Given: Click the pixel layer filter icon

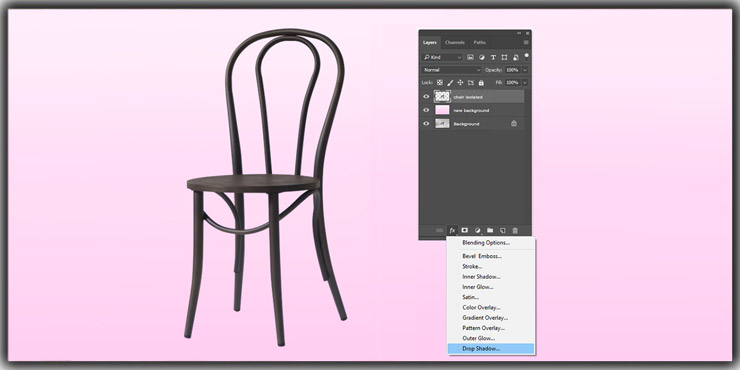Looking at the screenshot, I should [x=471, y=57].
